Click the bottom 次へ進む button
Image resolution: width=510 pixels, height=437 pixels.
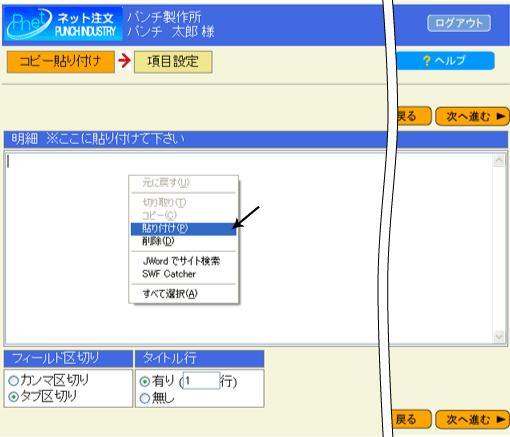[472, 419]
